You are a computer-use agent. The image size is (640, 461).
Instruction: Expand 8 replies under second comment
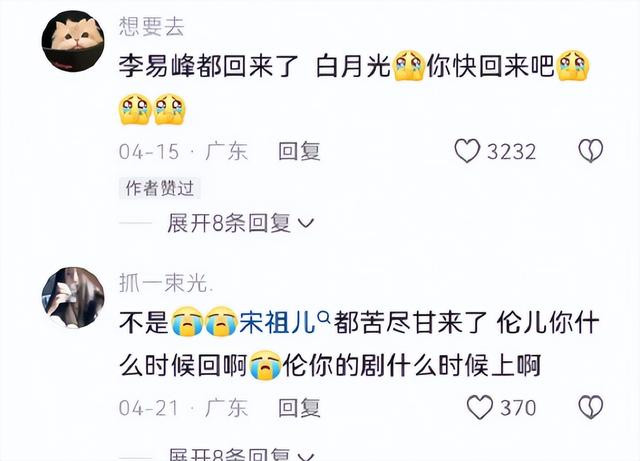click(241, 454)
